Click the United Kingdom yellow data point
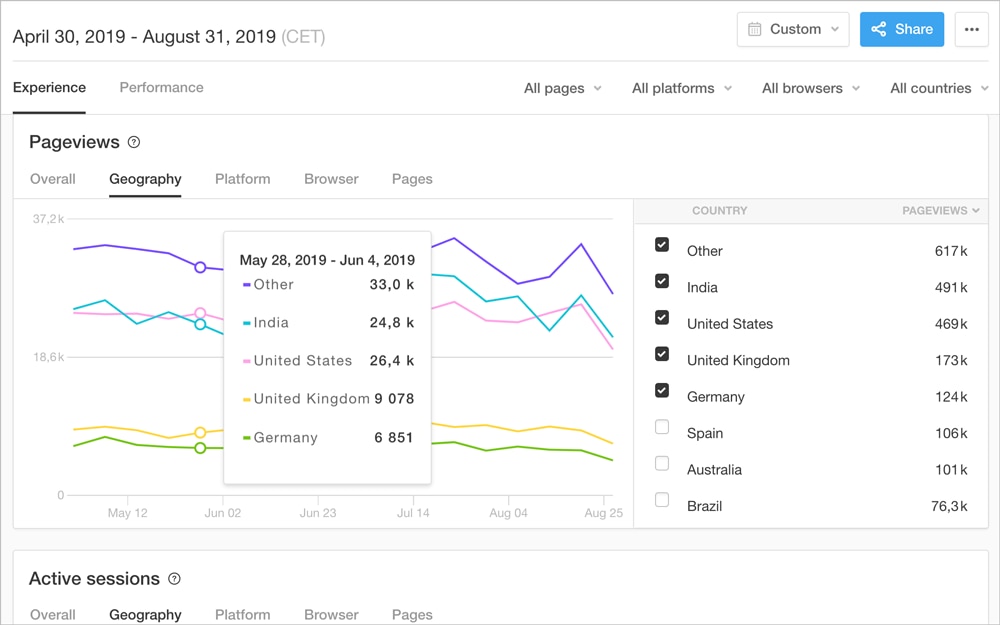 click(x=200, y=433)
